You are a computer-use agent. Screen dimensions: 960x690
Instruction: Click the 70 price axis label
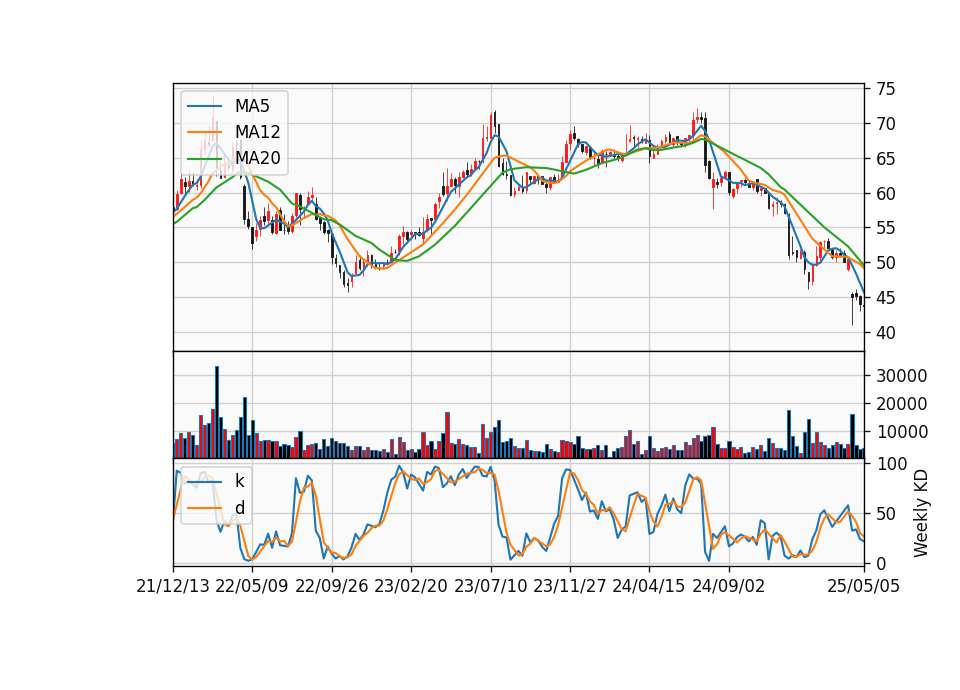point(885,124)
